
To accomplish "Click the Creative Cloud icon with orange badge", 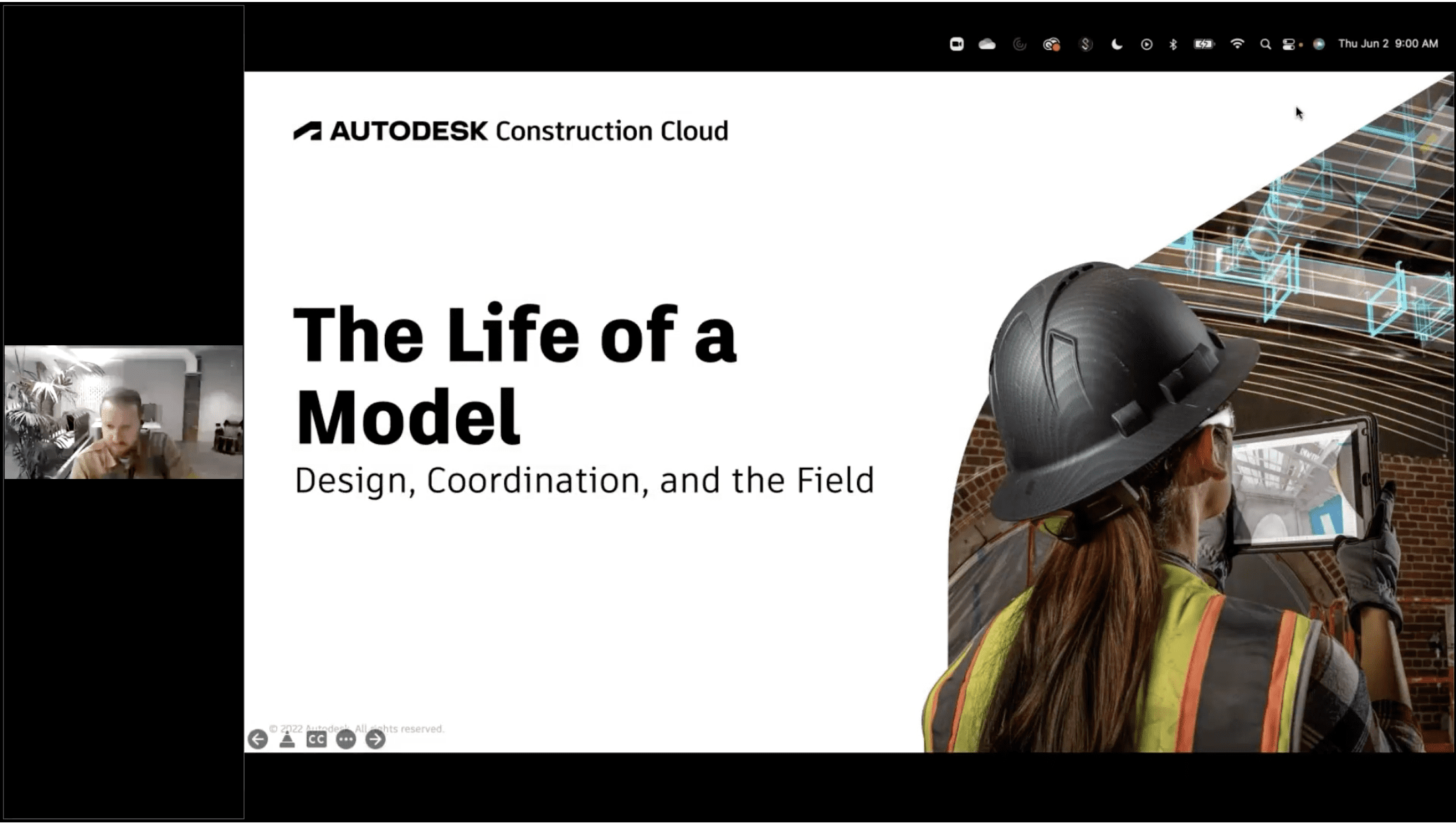I will (x=1051, y=44).
